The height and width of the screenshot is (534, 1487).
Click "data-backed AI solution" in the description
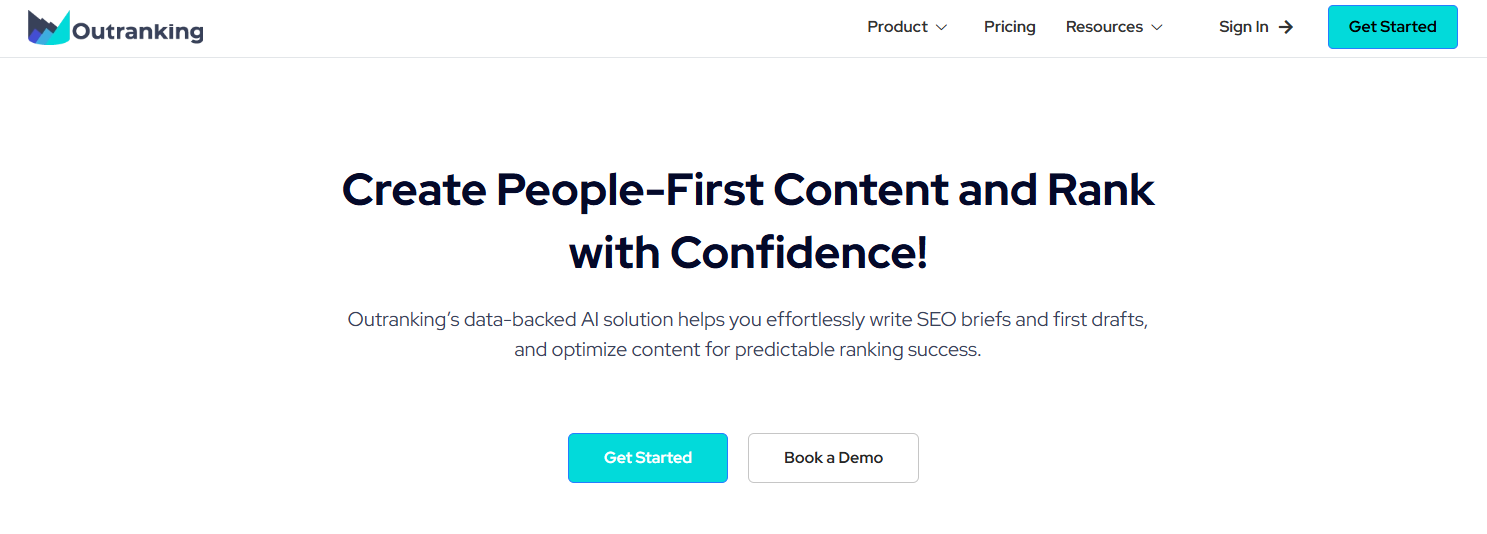click(x=561, y=320)
